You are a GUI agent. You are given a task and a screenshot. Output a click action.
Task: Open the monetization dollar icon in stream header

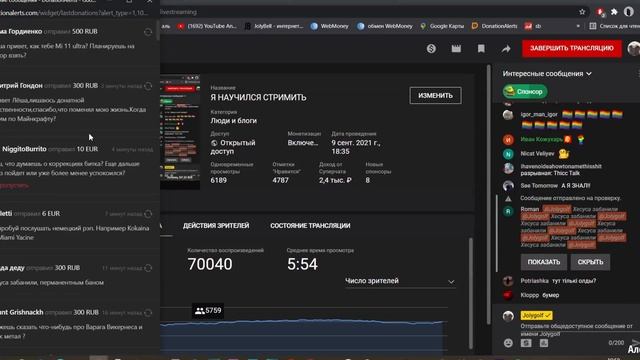coord(431,49)
